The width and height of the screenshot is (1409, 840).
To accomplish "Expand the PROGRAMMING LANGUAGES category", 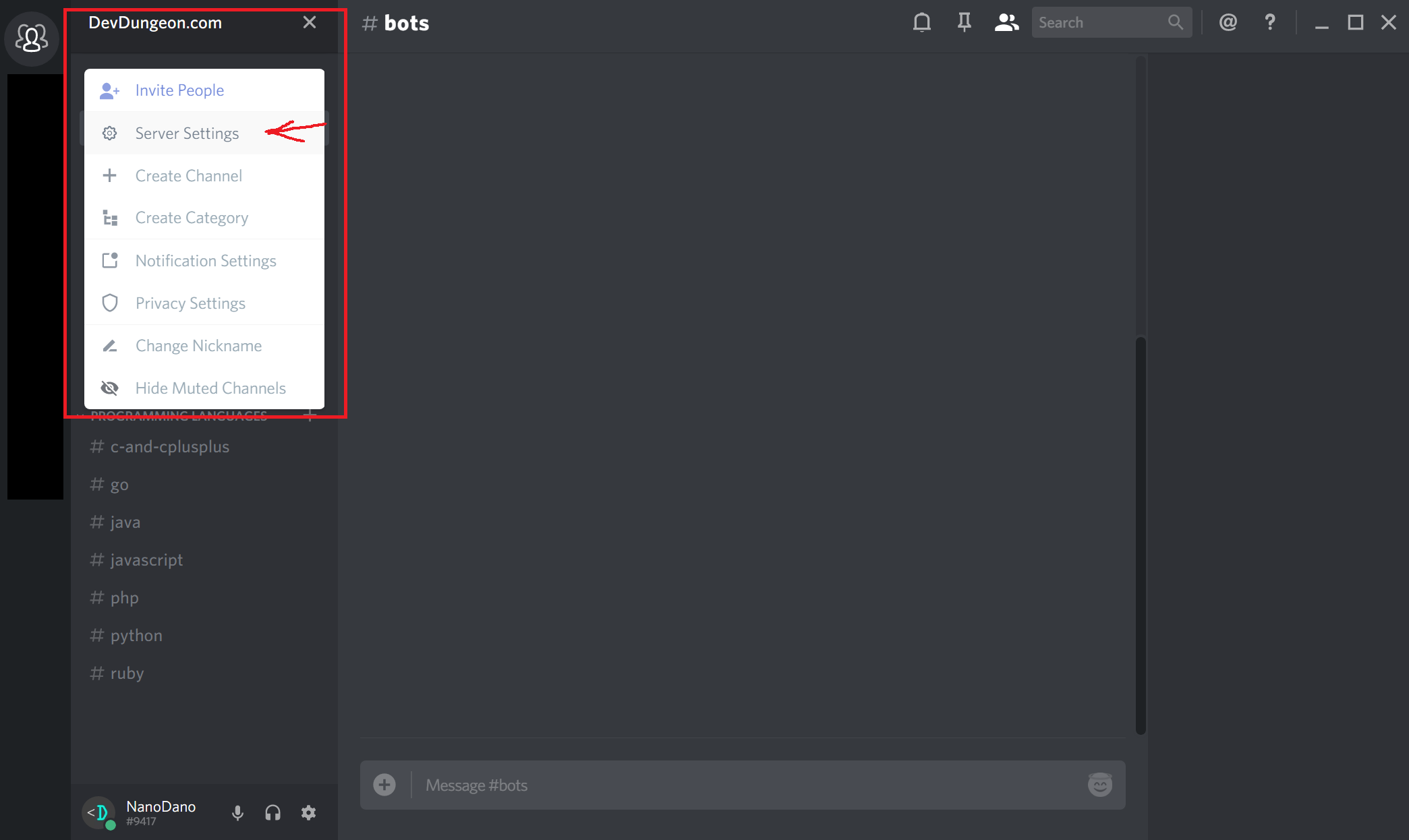I will click(180, 416).
